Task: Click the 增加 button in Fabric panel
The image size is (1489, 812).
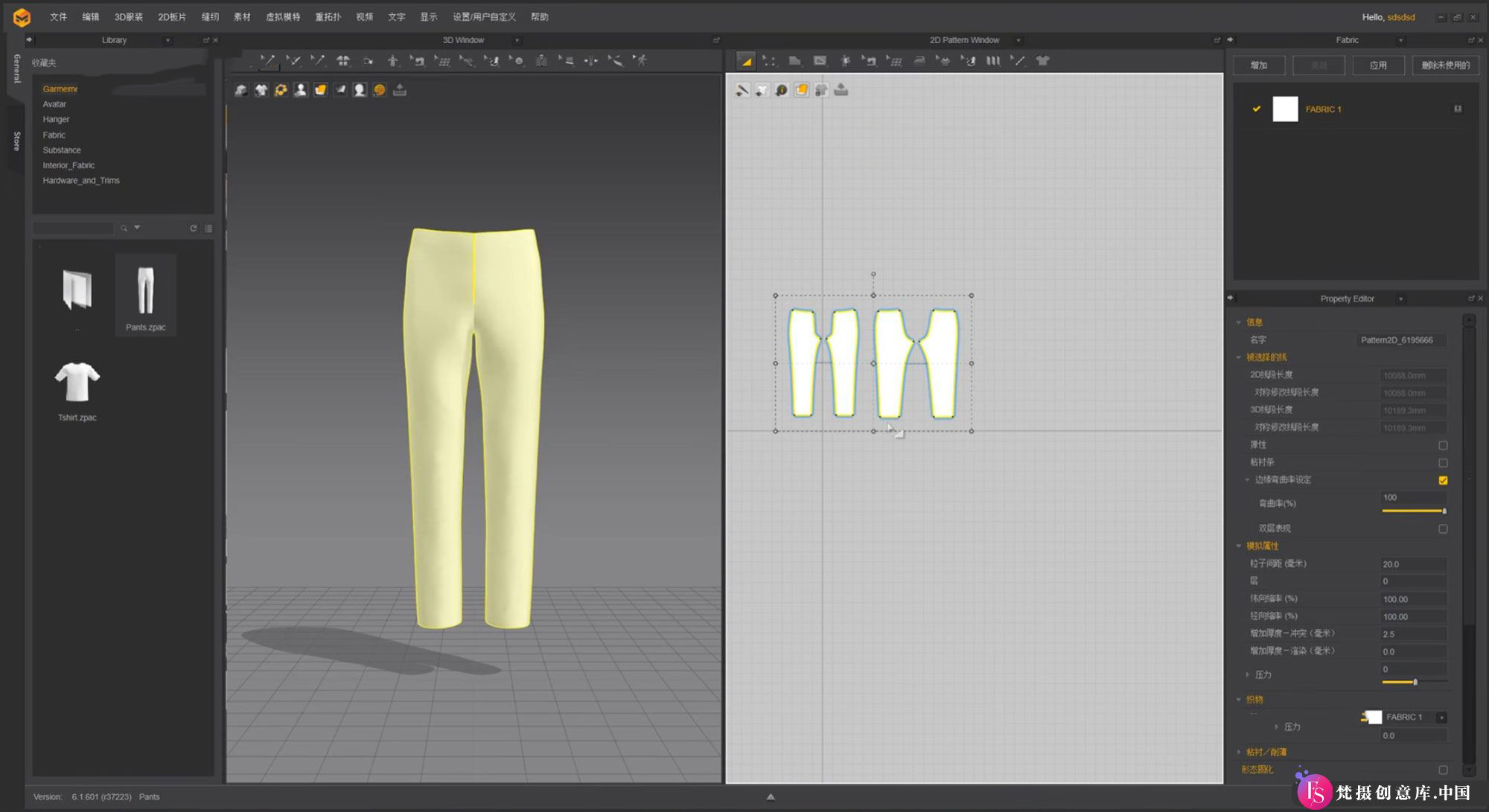Action: pyautogui.click(x=1259, y=65)
